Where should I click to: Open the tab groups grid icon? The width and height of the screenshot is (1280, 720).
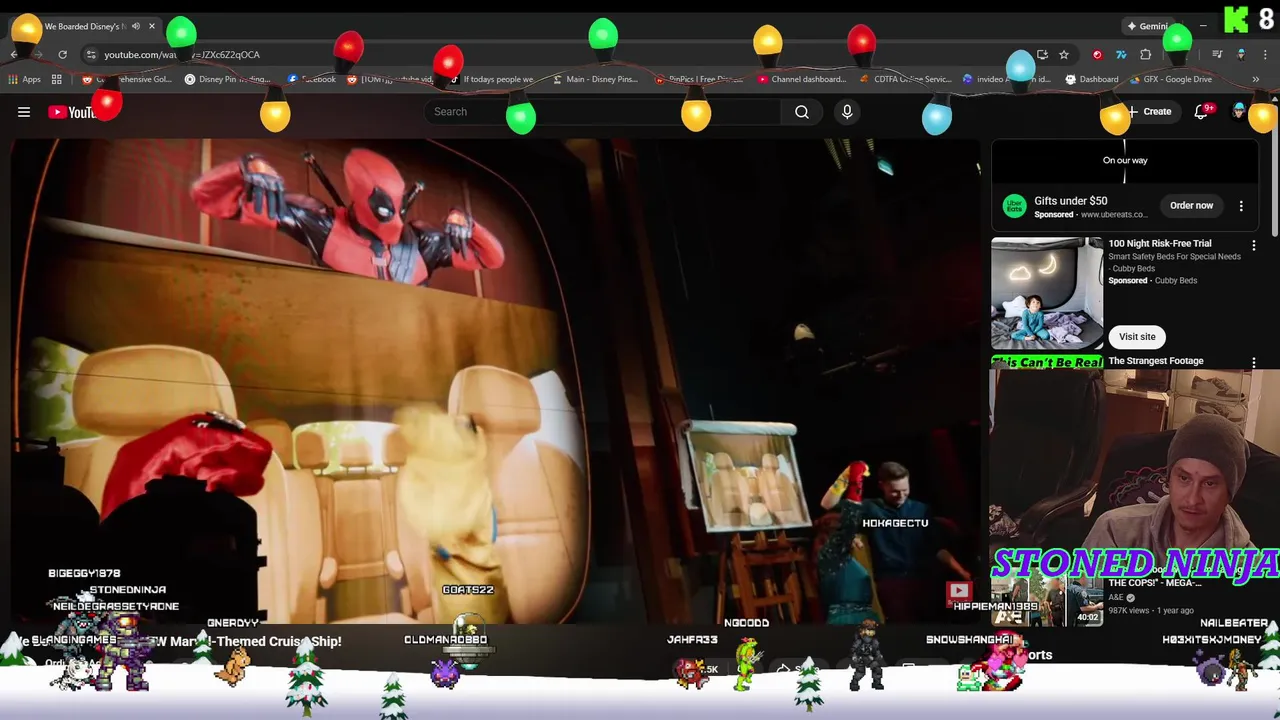point(57,79)
